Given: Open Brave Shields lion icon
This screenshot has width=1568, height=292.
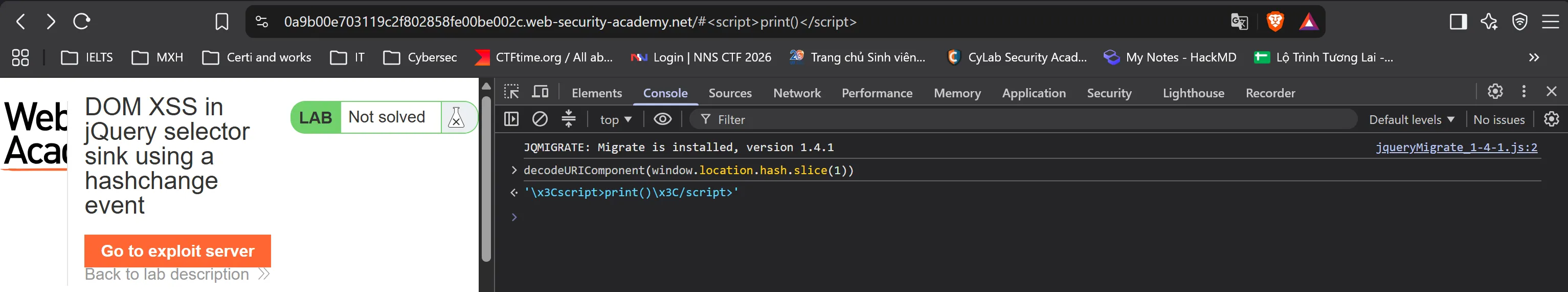Looking at the screenshot, I should click(1275, 22).
